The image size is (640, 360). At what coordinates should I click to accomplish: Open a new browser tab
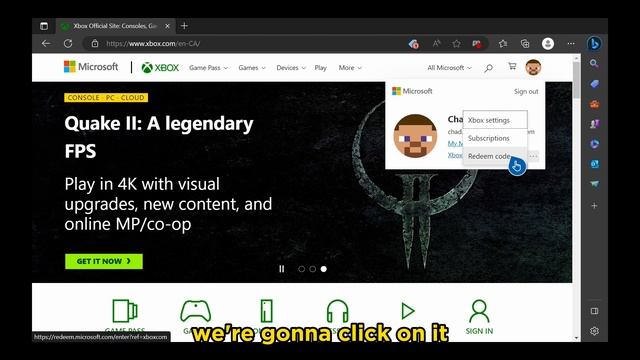[184, 26]
